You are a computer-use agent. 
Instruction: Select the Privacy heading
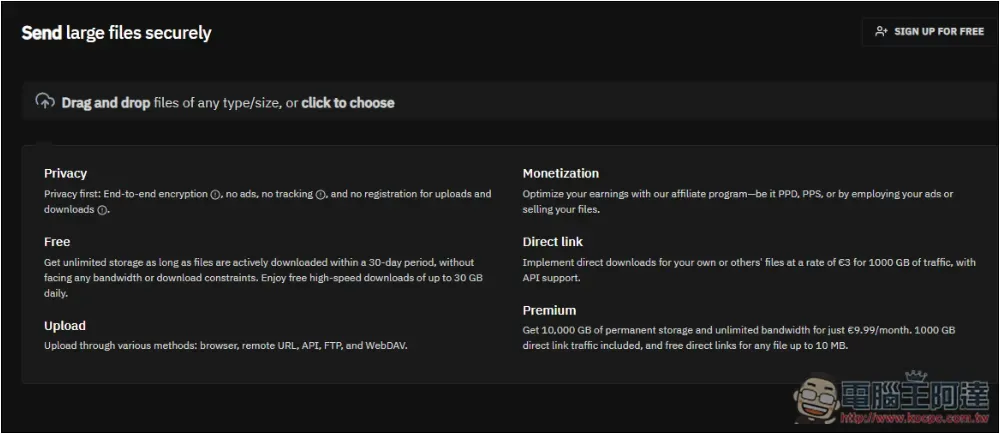click(65, 173)
